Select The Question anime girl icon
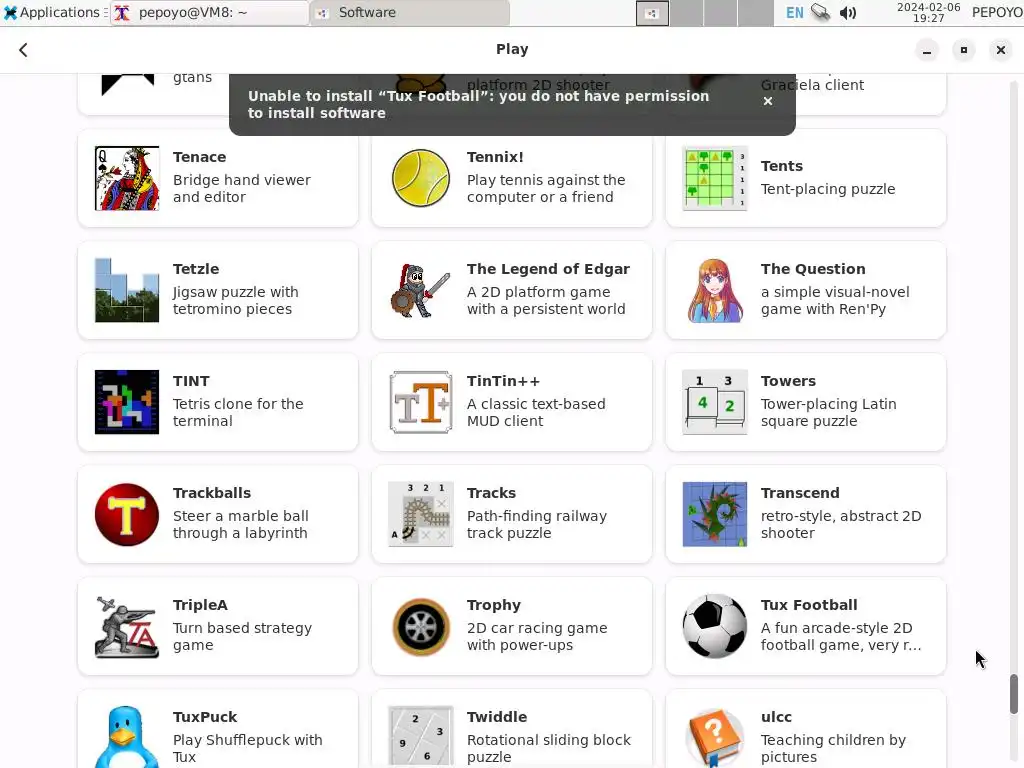The height and width of the screenshot is (768, 1024). coord(714,290)
